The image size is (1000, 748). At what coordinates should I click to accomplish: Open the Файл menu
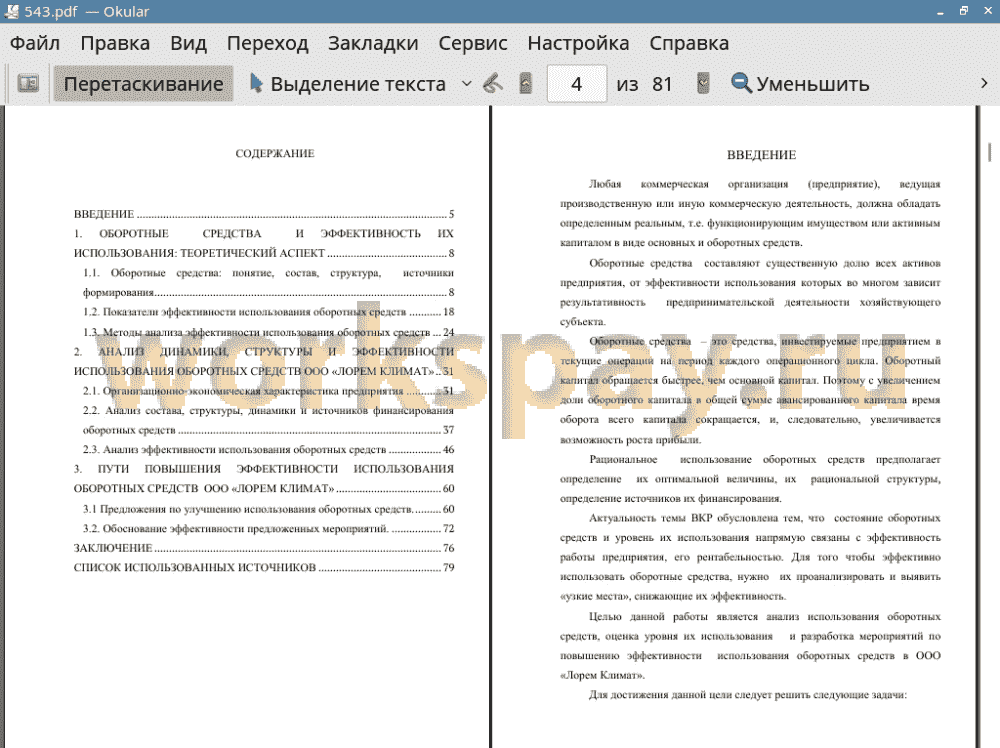click(35, 43)
